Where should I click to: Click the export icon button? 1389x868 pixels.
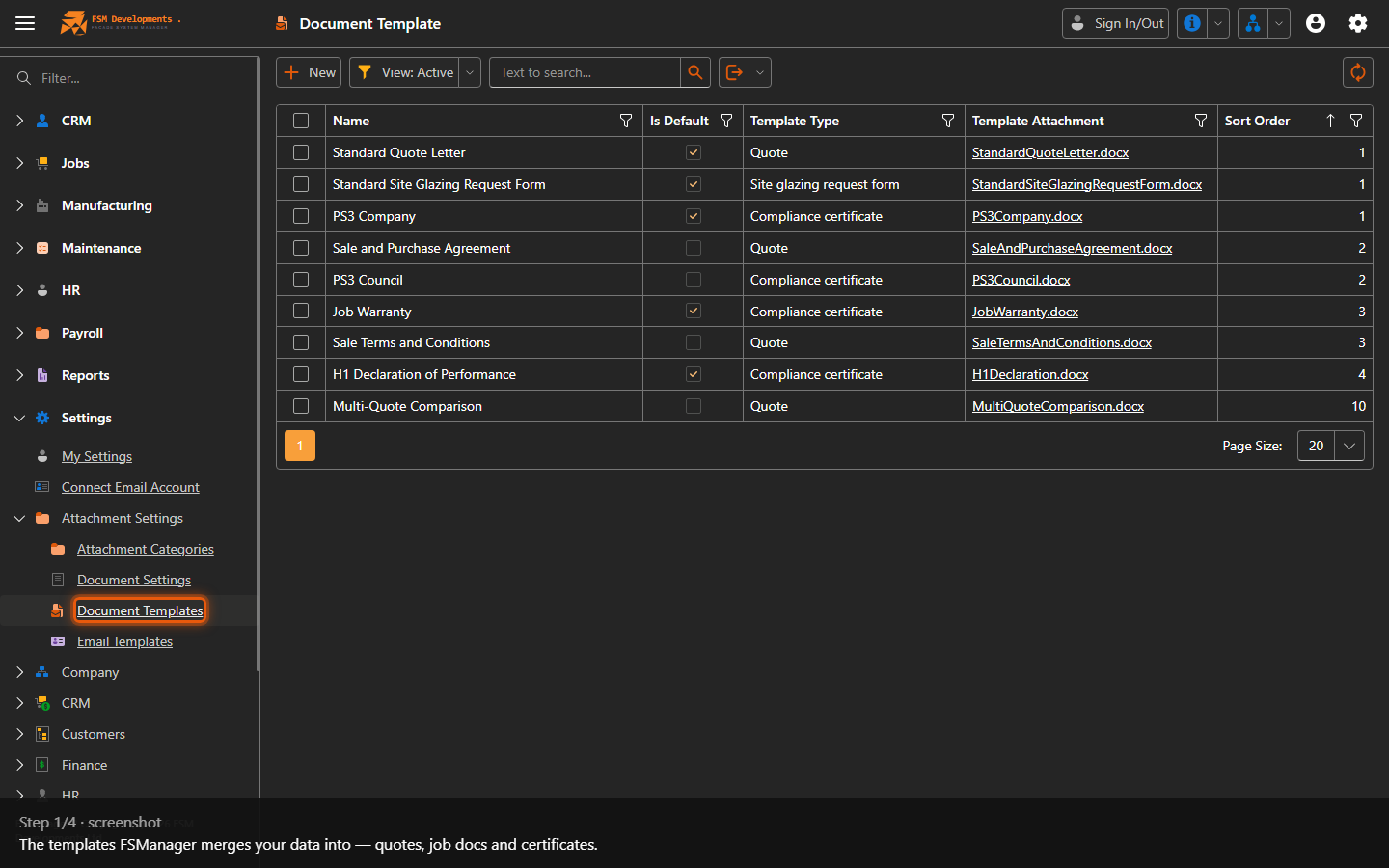pyautogui.click(x=734, y=72)
